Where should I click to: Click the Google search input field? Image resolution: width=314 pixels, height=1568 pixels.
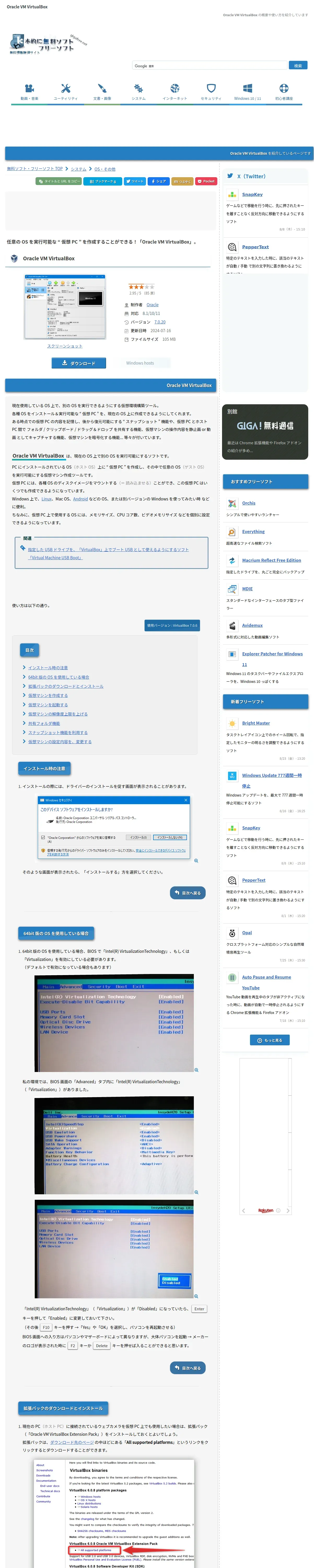pos(209,66)
